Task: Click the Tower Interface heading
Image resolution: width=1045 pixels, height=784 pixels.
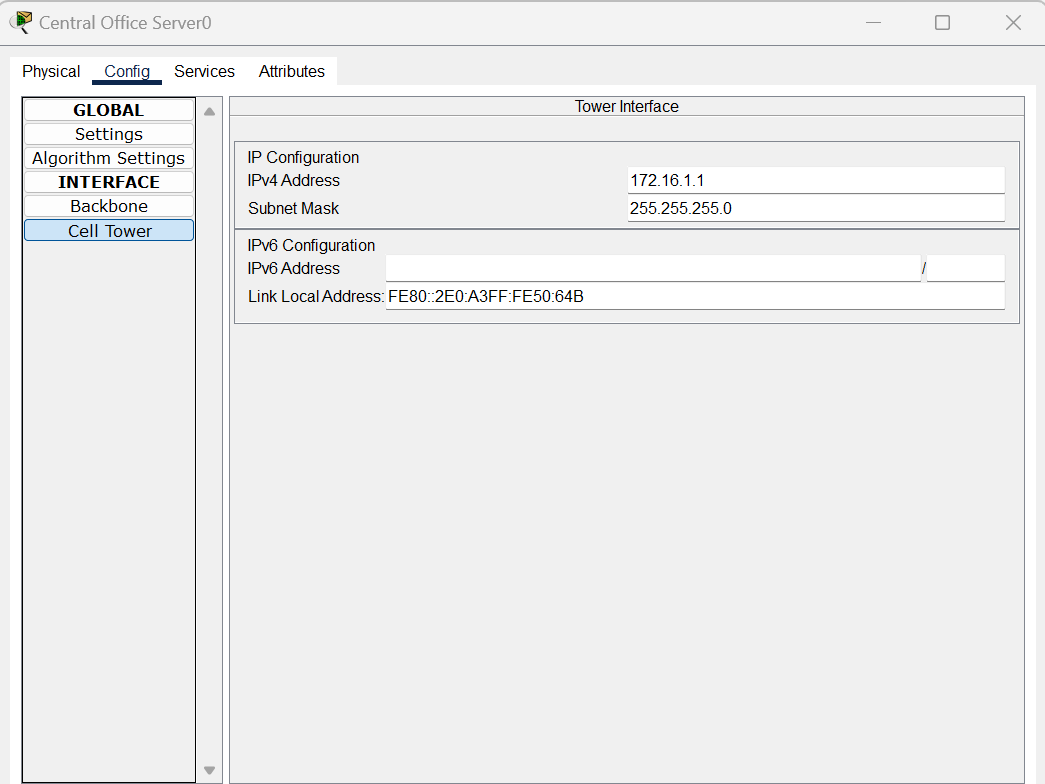Action: pyautogui.click(x=626, y=107)
